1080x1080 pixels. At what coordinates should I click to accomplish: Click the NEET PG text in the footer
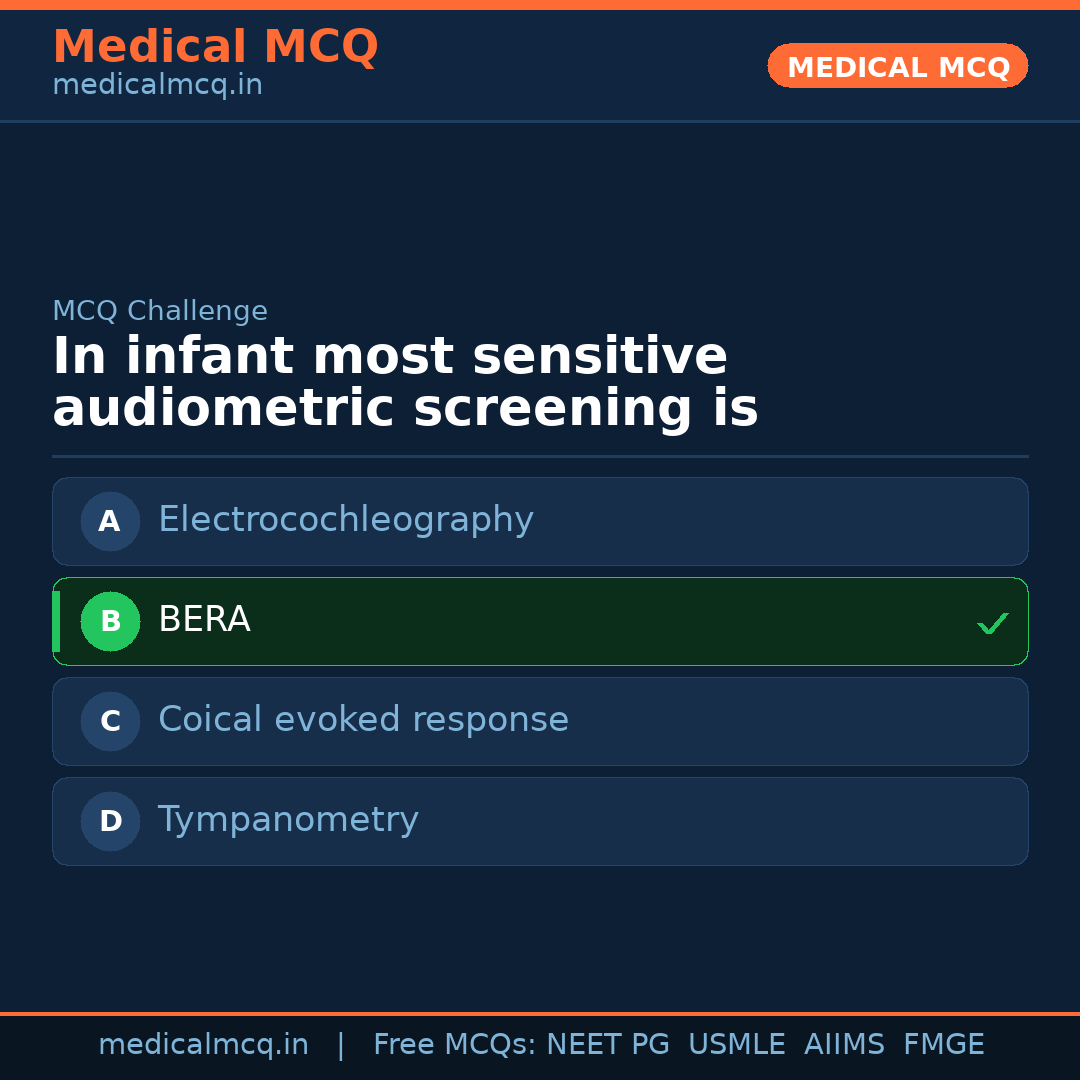[x=608, y=1045]
